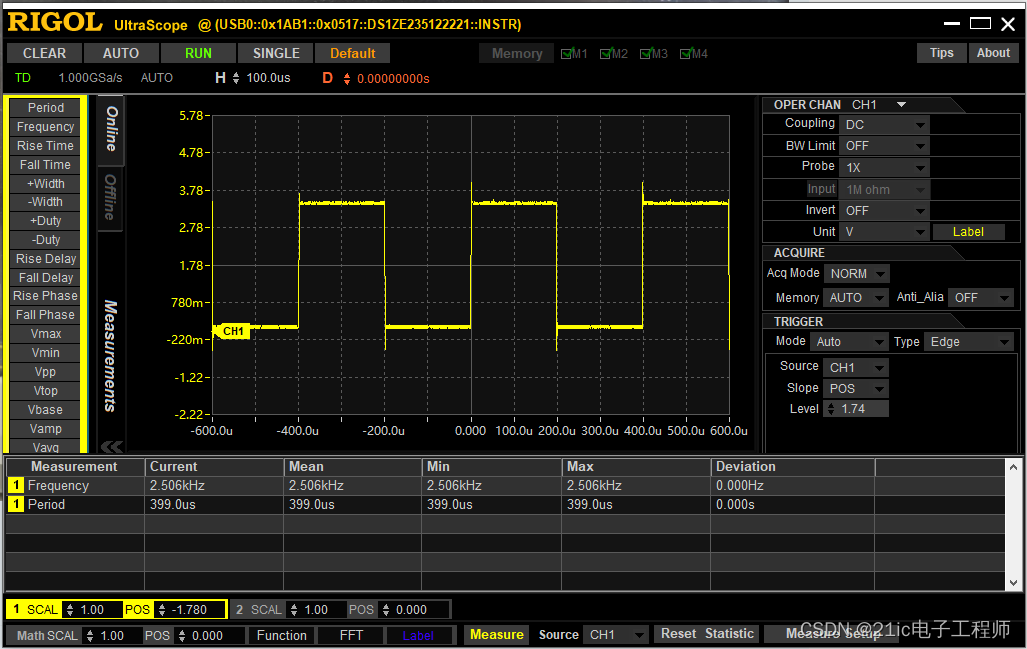Open the Anti_Alia OFF dropdown
Screen dimensions: 1027x649
tap(980, 298)
